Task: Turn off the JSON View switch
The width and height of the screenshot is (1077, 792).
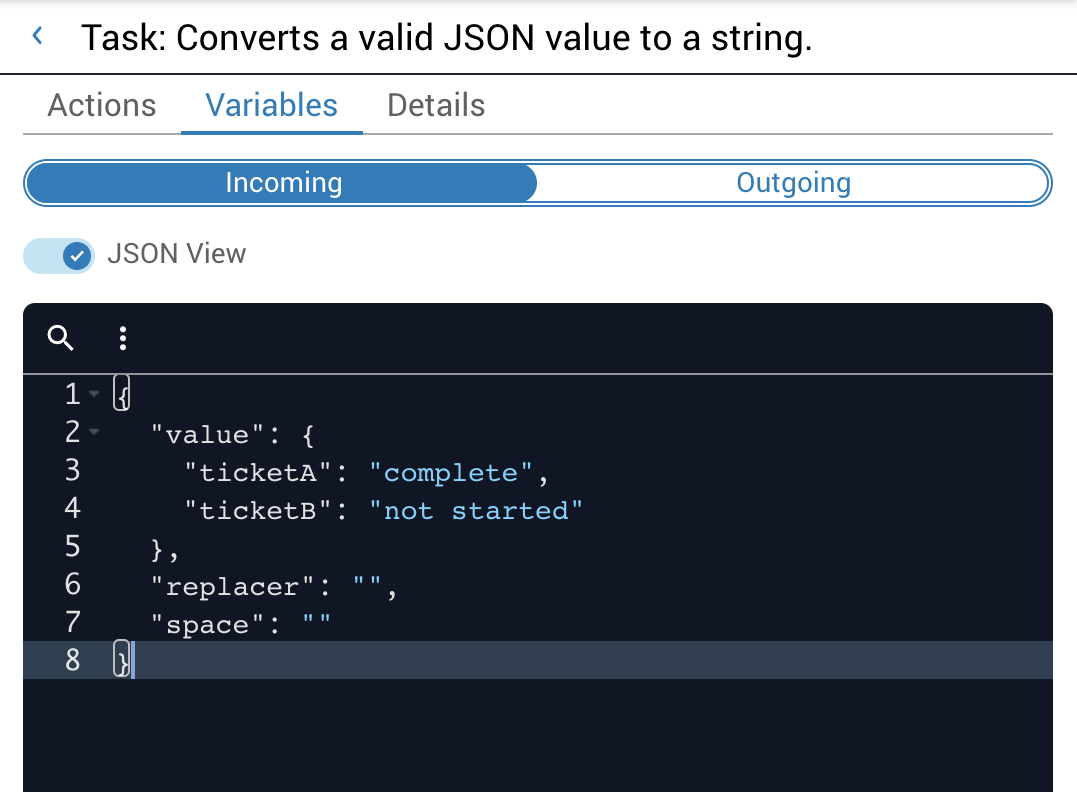Action: click(x=60, y=255)
